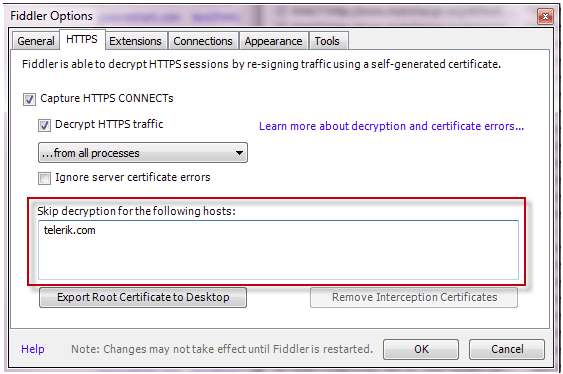The height and width of the screenshot is (374, 563).
Task: Click Export Root Certificate to Desktop
Action: (x=143, y=297)
